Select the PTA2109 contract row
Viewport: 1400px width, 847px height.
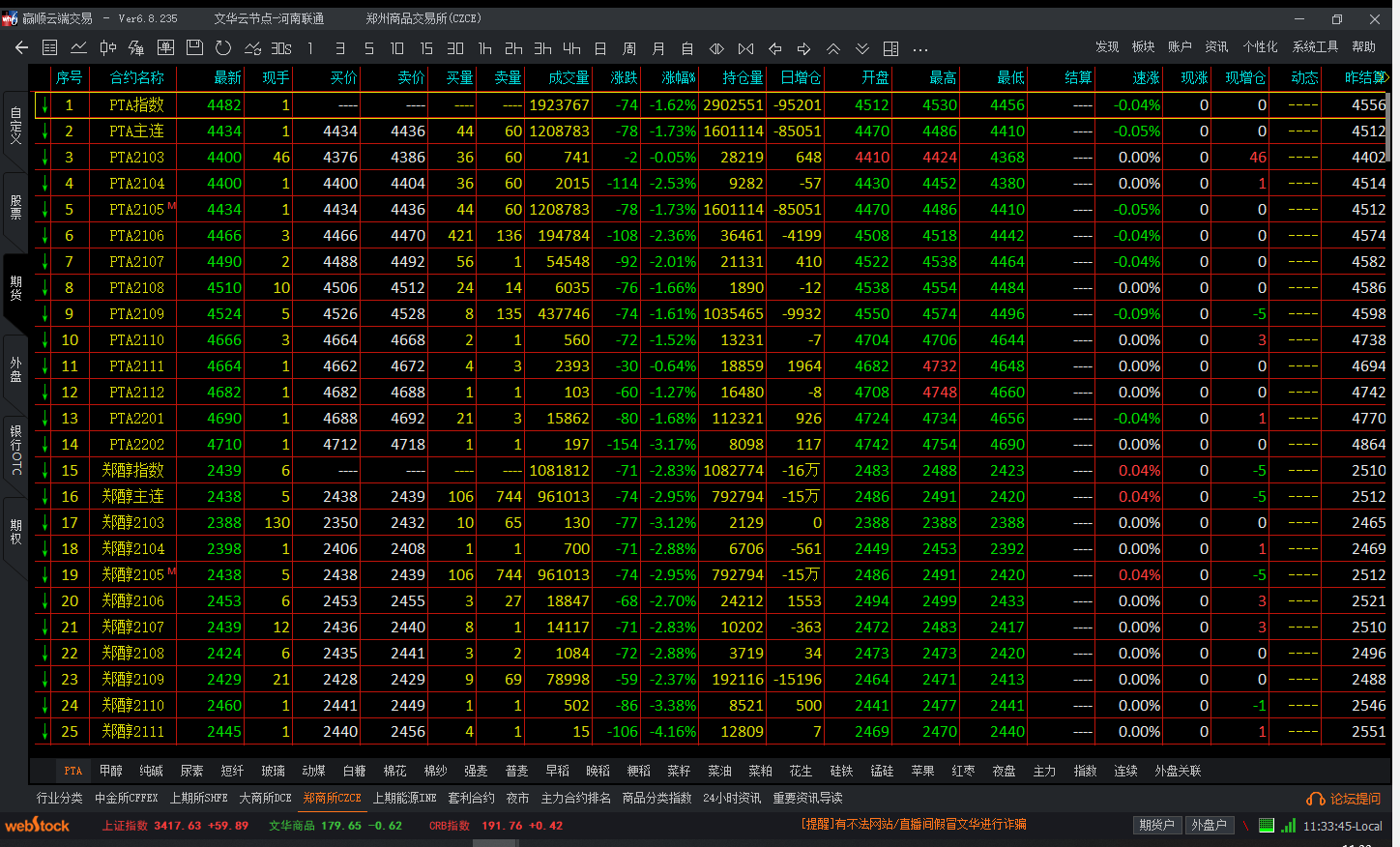click(x=711, y=313)
